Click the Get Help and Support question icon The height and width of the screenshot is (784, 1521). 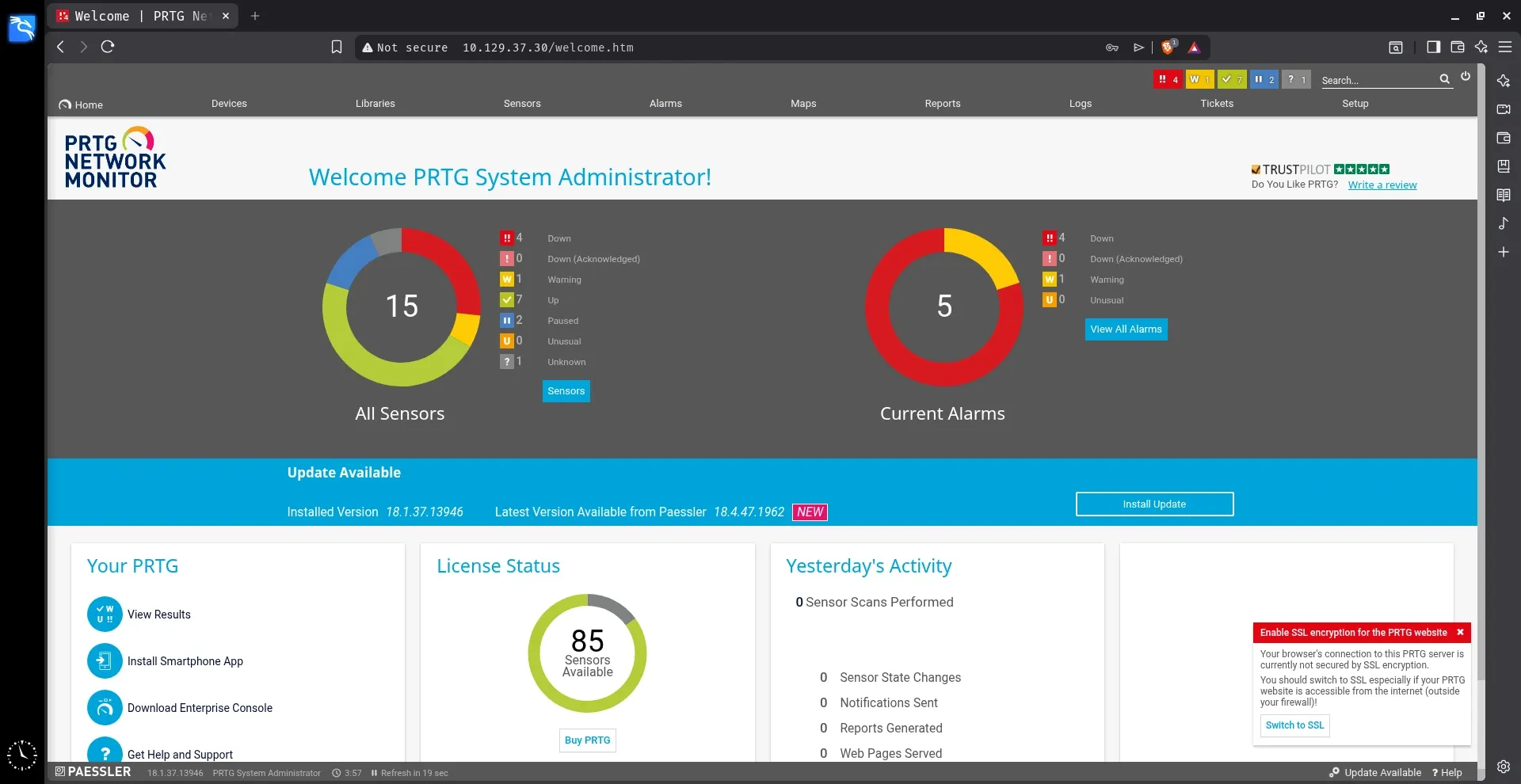coord(105,751)
